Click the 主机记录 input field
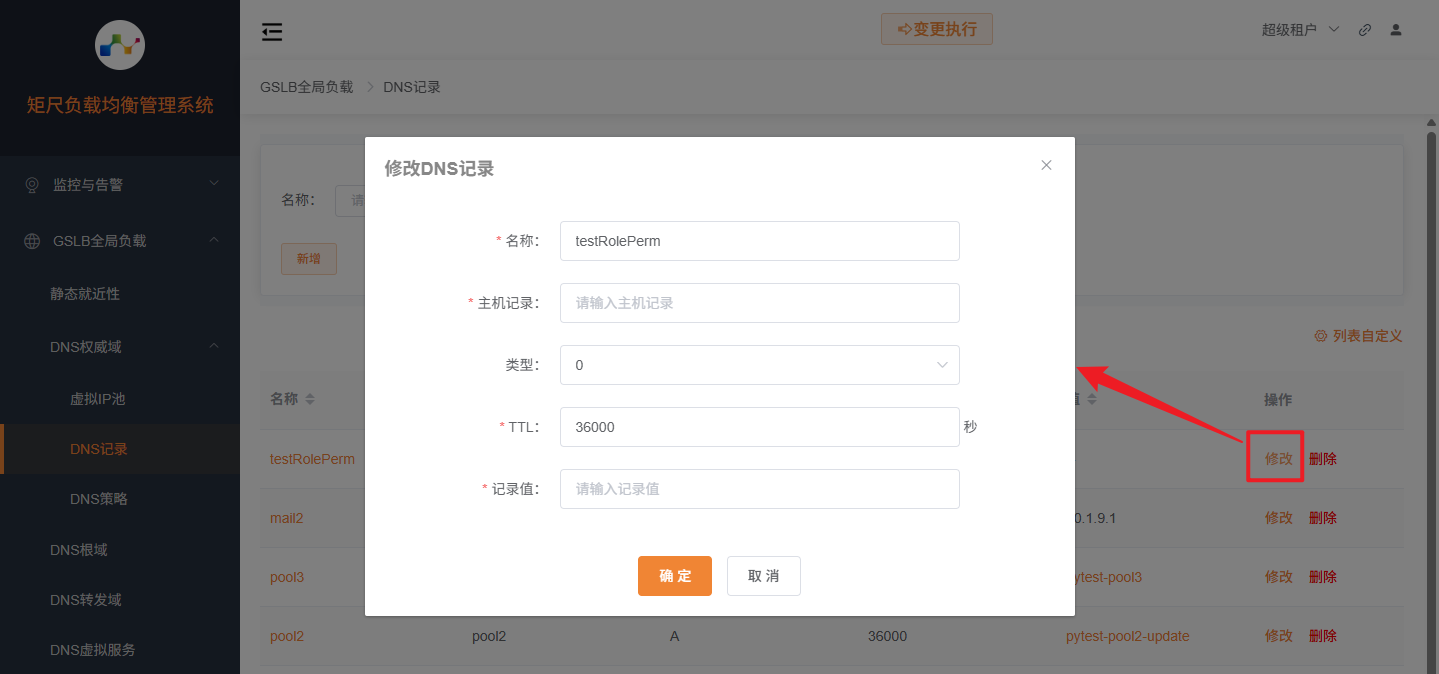1439x674 pixels. tap(759, 303)
